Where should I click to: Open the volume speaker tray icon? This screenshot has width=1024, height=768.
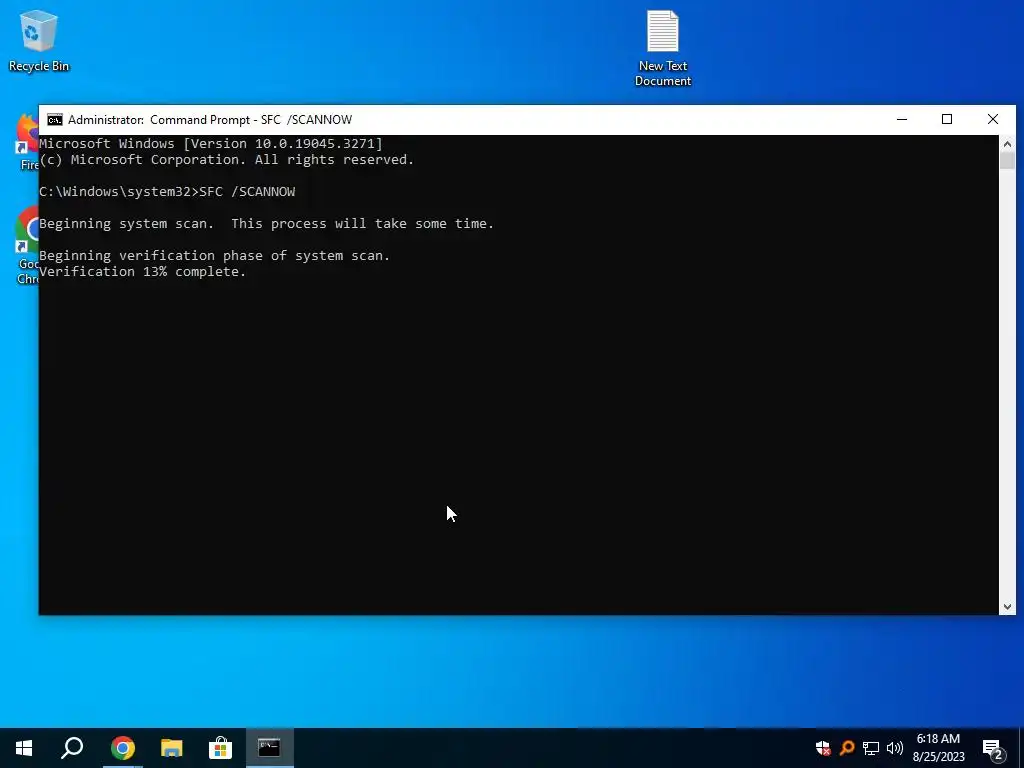click(895, 748)
